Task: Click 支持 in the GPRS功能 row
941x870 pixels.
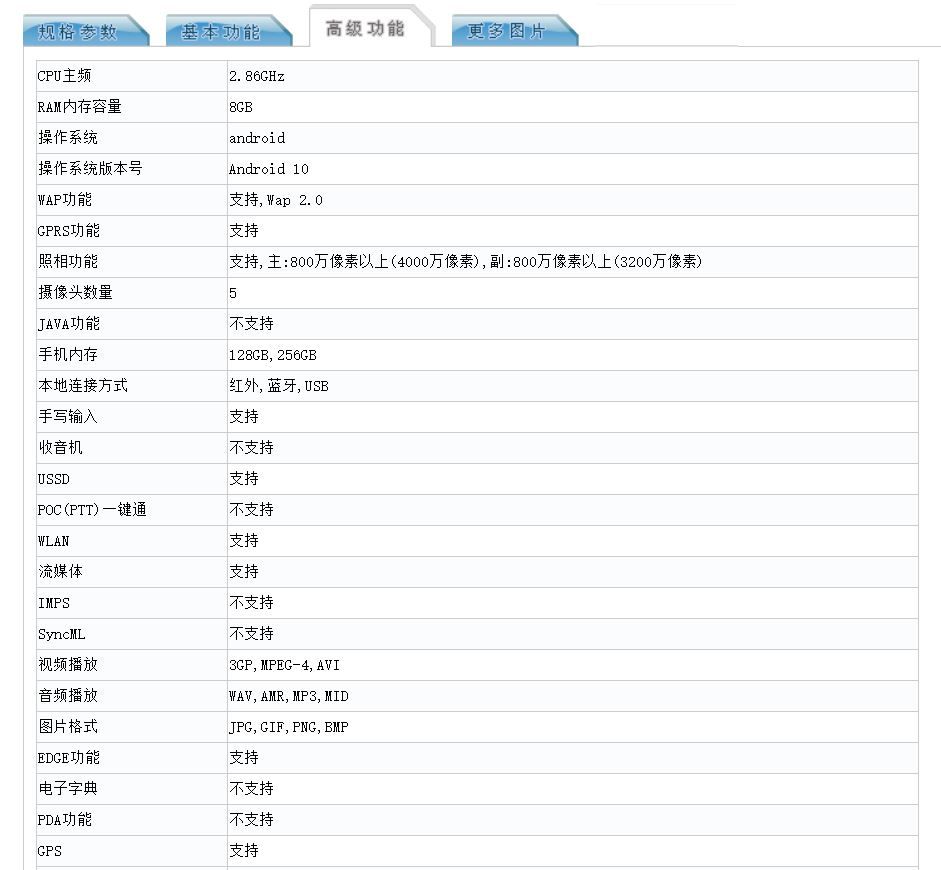Action: pyautogui.click(x=244, y=231)
